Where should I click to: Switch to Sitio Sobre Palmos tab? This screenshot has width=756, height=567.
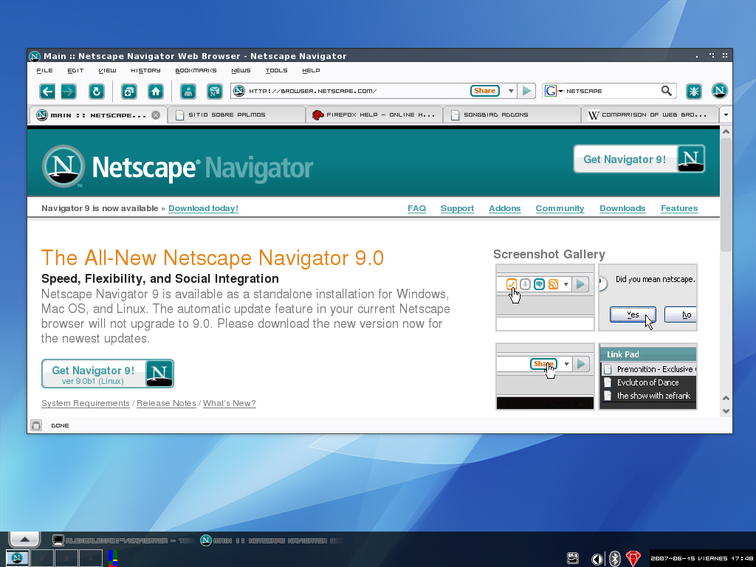coord(236,115)
